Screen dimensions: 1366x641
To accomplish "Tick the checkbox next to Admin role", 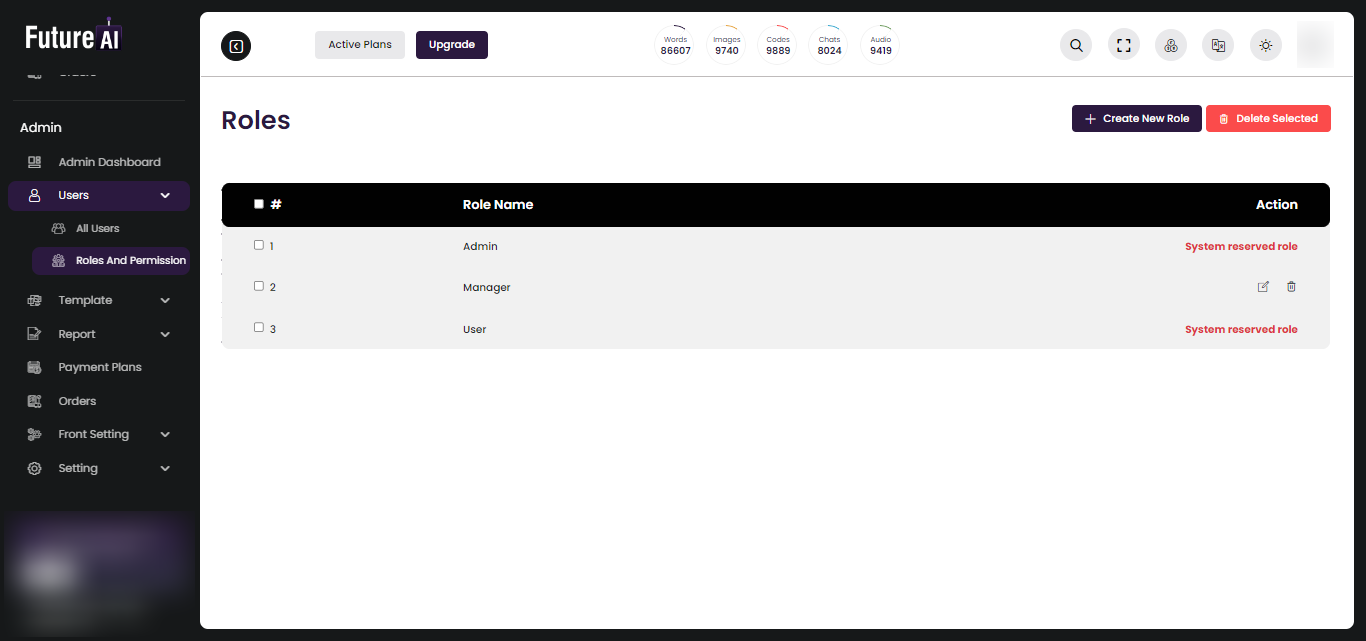I will coord(258,245).
